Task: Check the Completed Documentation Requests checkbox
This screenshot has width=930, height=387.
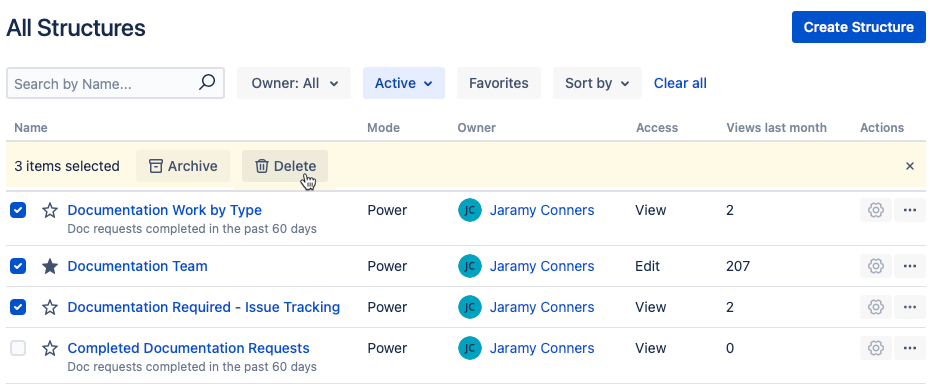Action: coord(18,348)
